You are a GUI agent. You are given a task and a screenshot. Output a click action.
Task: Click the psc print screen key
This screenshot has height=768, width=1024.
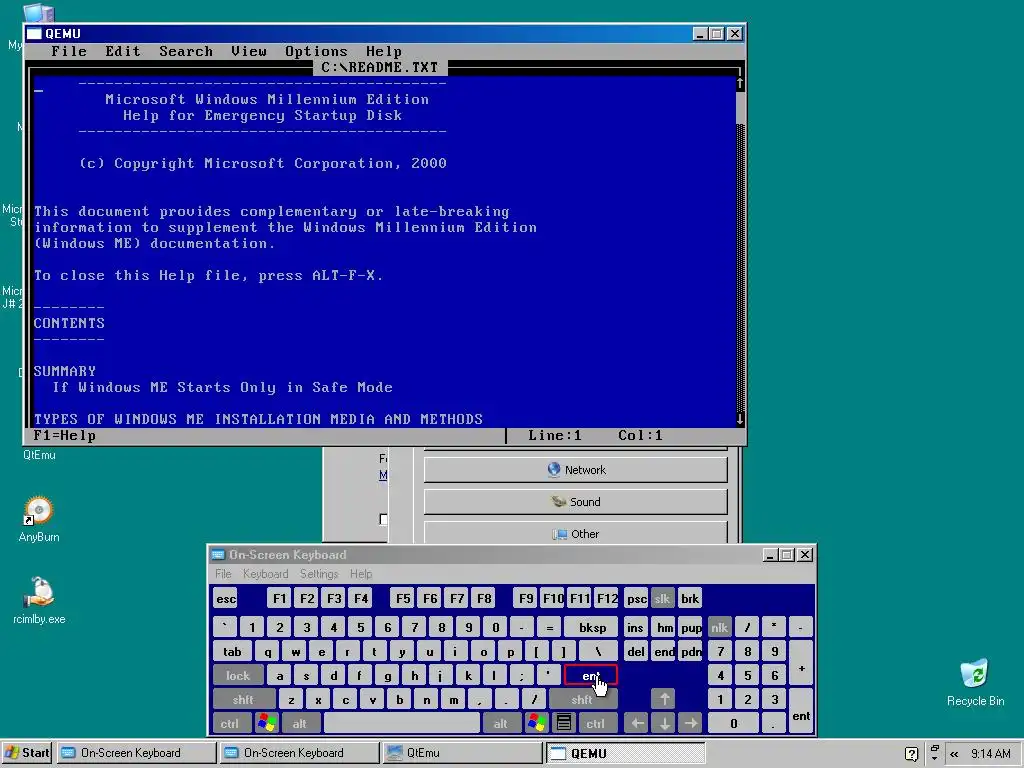tap(636, 598)
